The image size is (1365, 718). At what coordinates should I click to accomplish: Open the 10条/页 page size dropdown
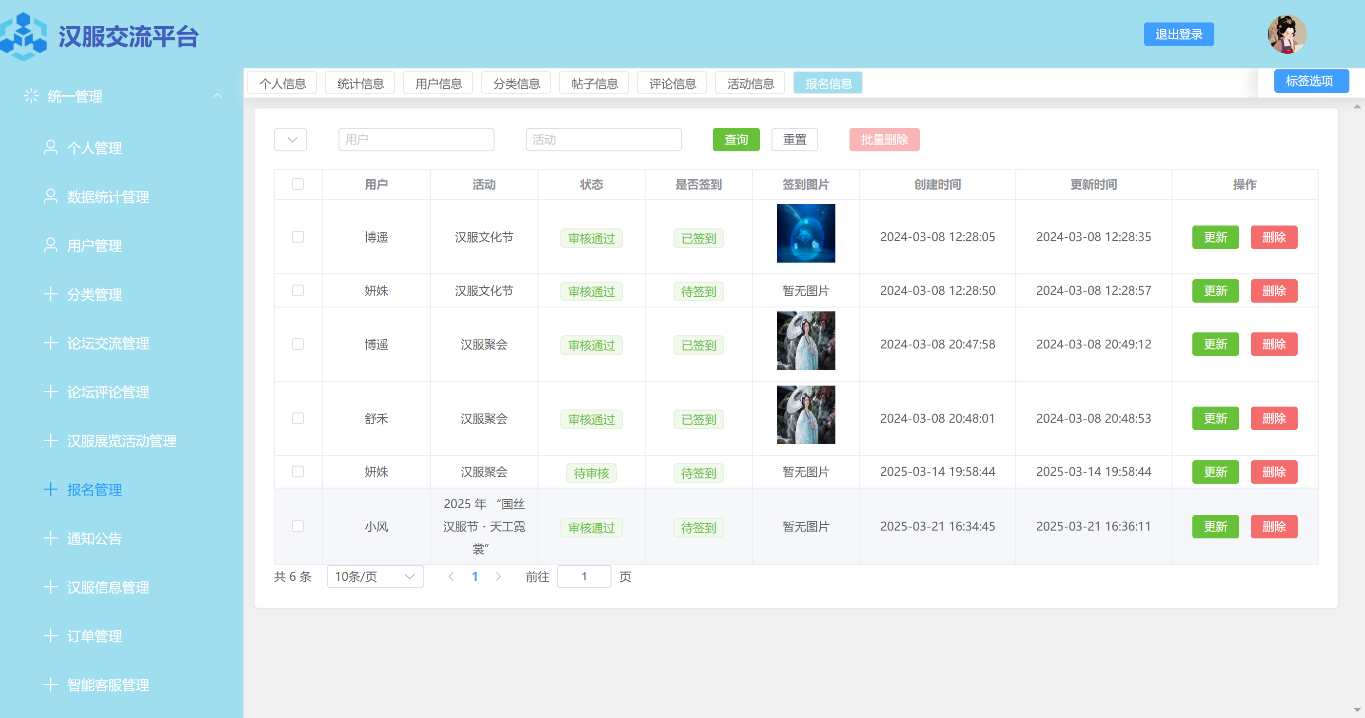[x=375, y=577]
